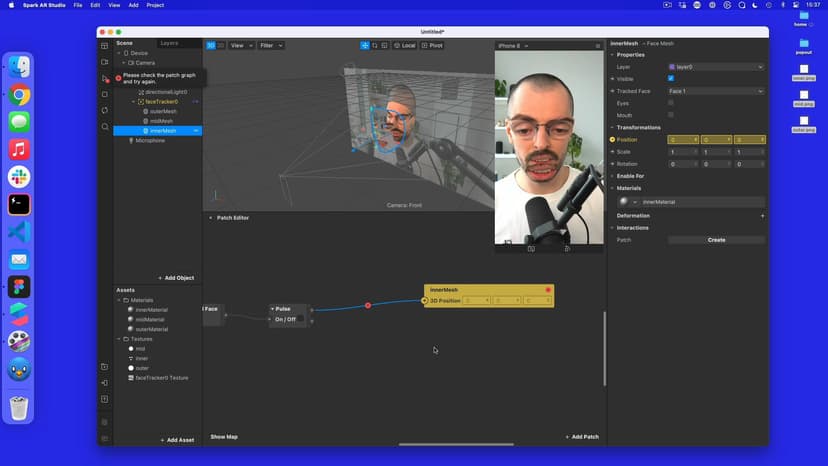
Task: Enable the Mouth checkbox
Action: [671, 115]
